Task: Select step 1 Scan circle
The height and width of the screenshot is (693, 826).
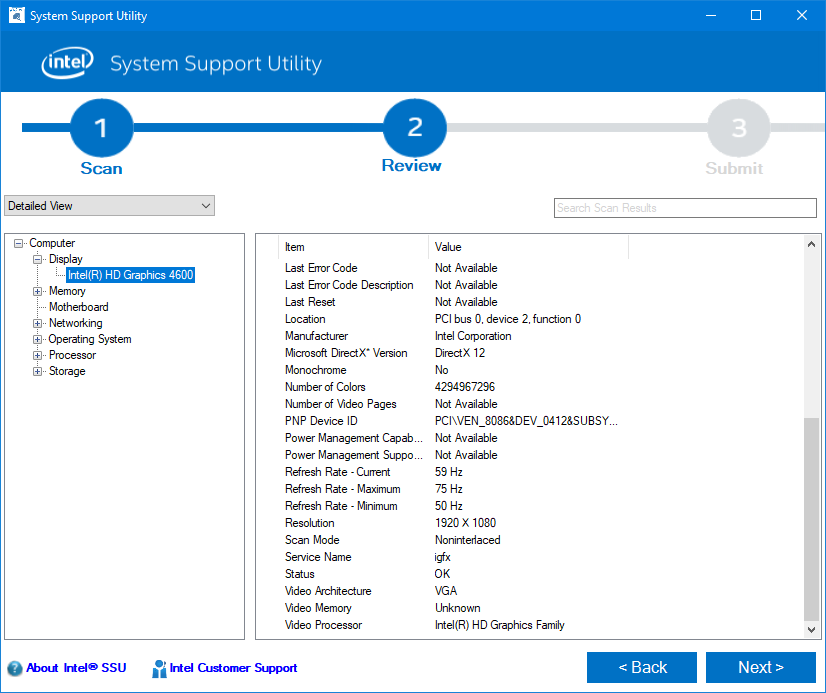Action: pyautogui.click(x=102, y=128)
